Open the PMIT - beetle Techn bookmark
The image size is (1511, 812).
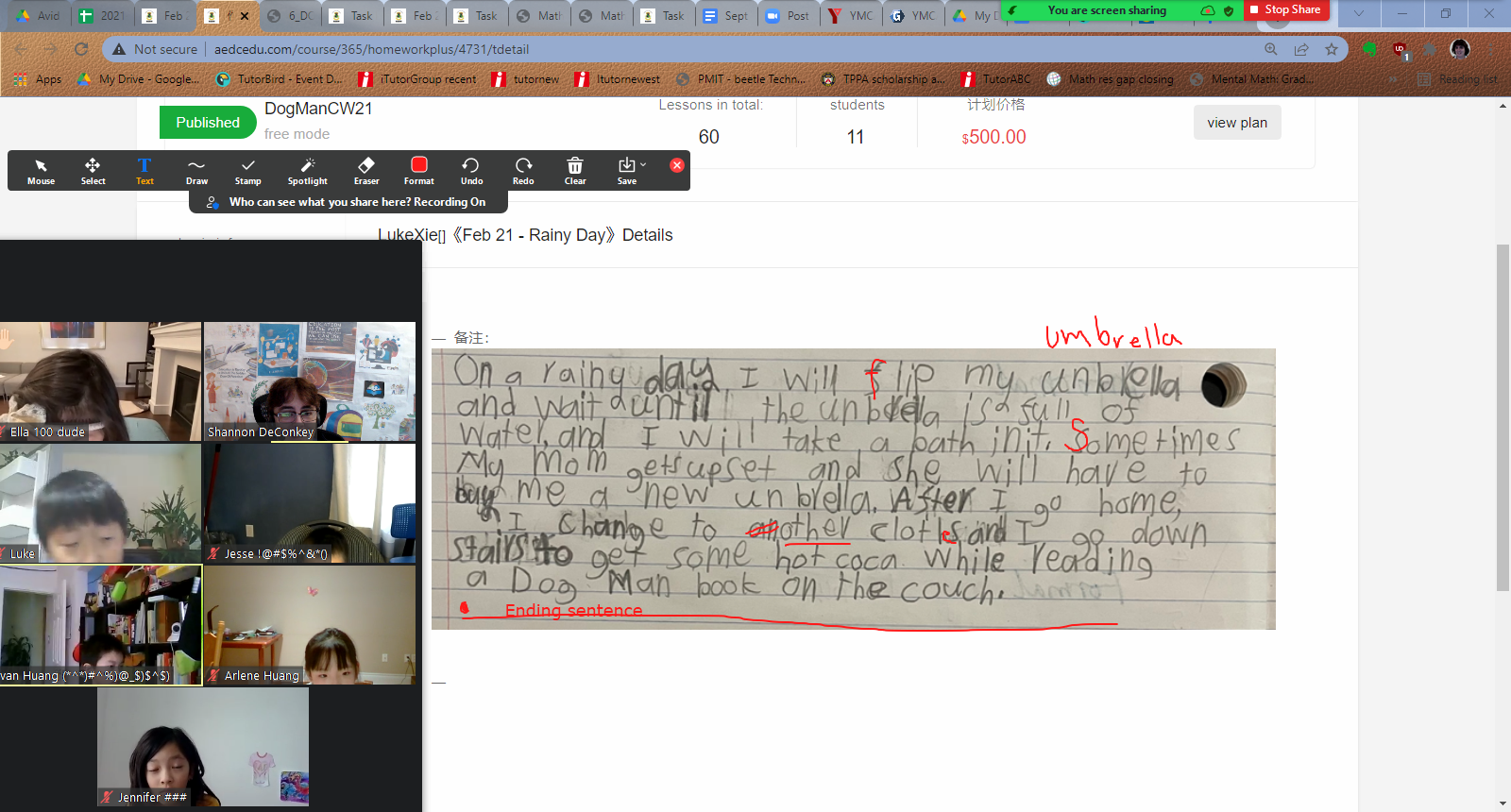coord(741,79)
